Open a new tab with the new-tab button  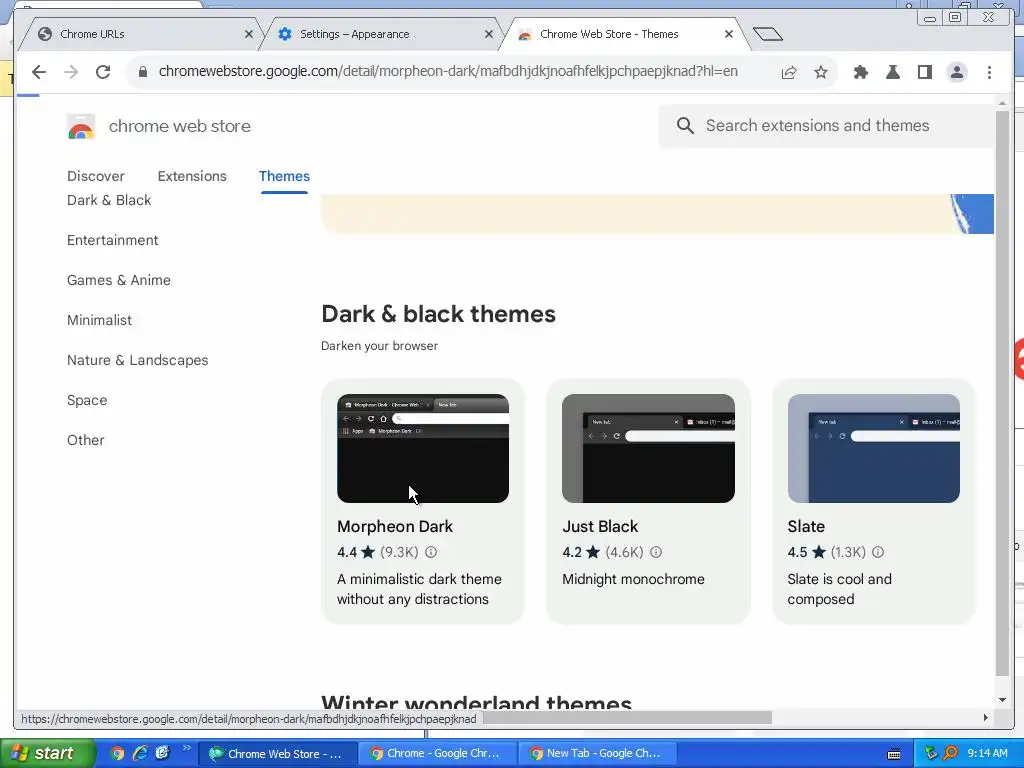coord(767,34)
